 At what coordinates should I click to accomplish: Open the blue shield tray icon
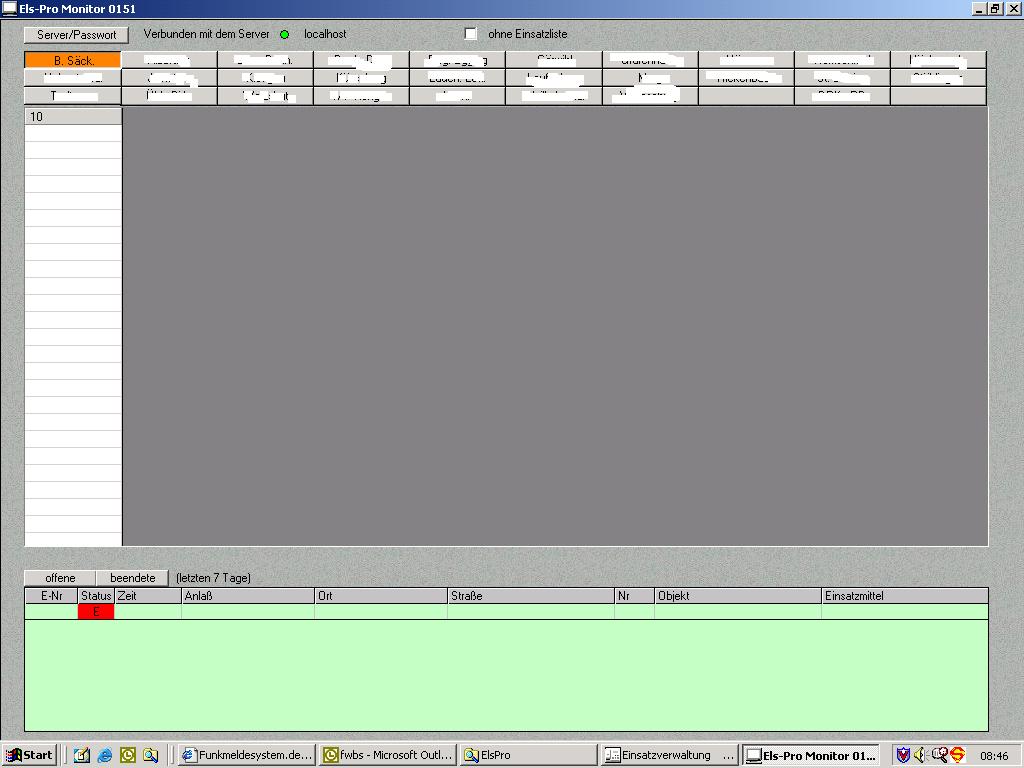point(902,755)
